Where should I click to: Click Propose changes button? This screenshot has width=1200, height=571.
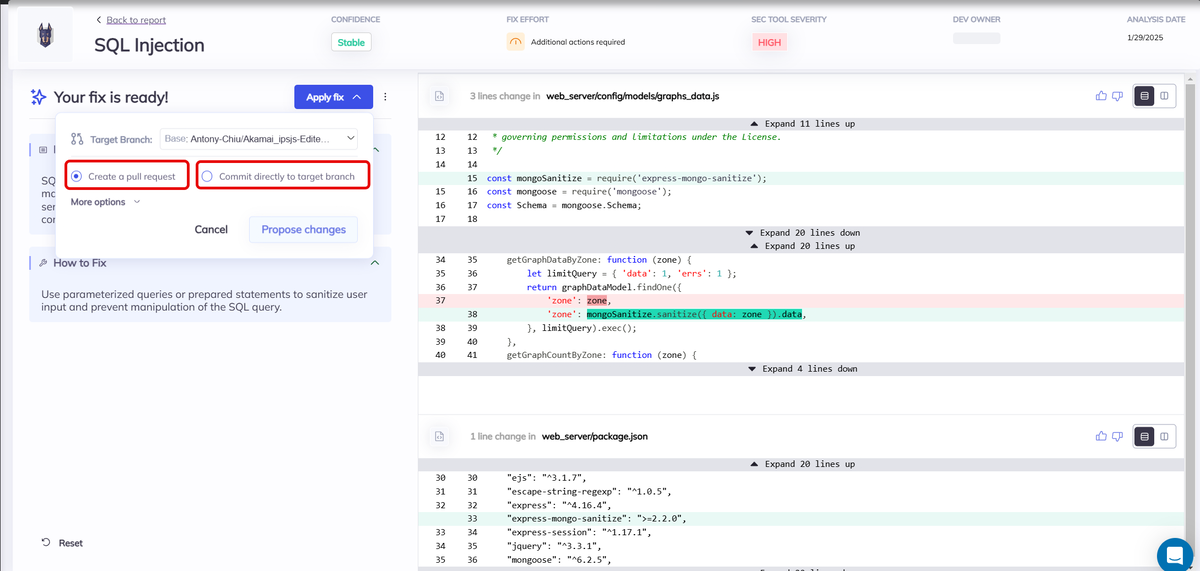pos(303,229)
